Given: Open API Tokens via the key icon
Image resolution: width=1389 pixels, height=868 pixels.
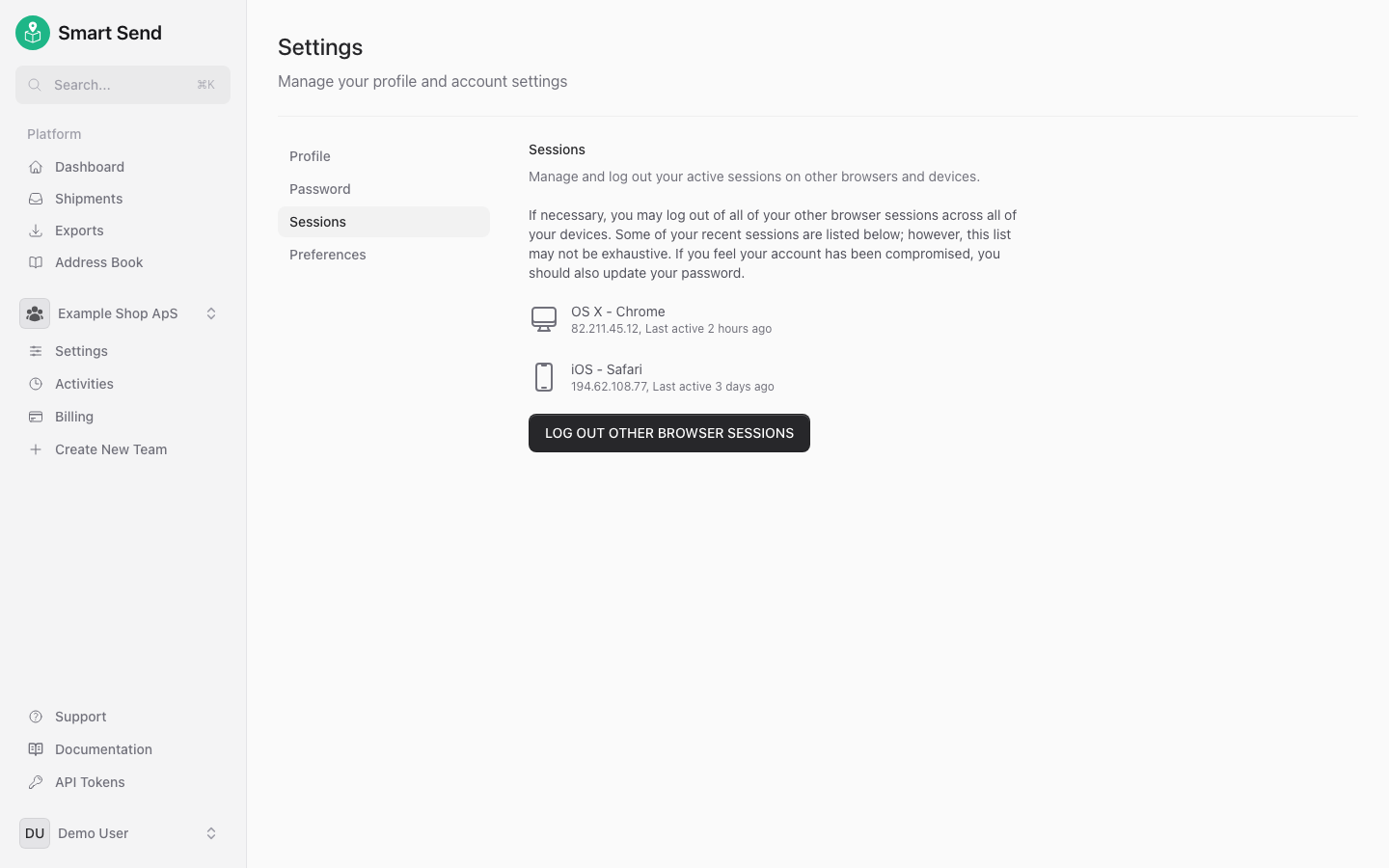Looking at the screenshot, I should 35,782.
